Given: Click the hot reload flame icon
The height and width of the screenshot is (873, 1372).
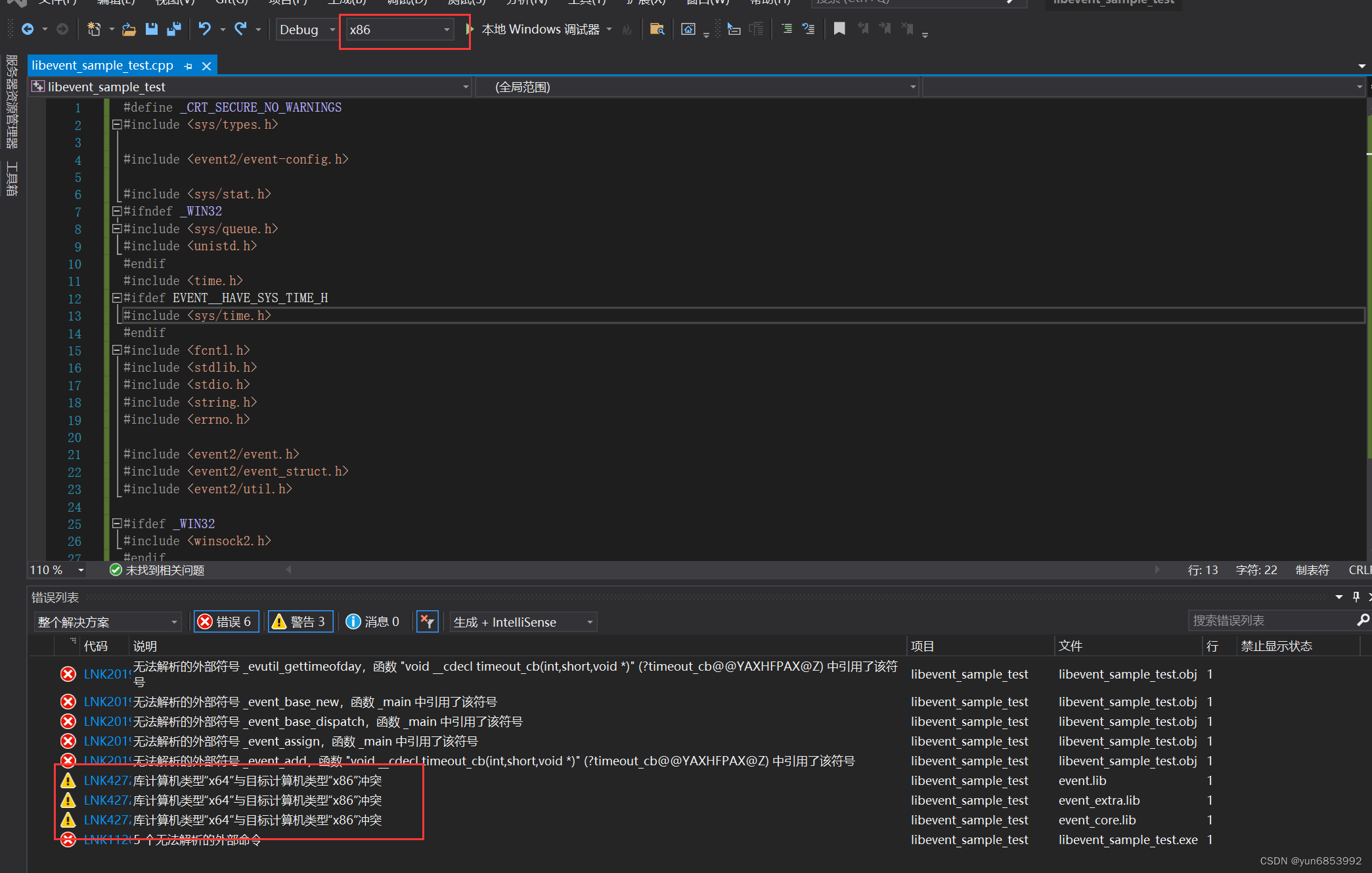Looking at the screenshot, I should click(627, 30).
